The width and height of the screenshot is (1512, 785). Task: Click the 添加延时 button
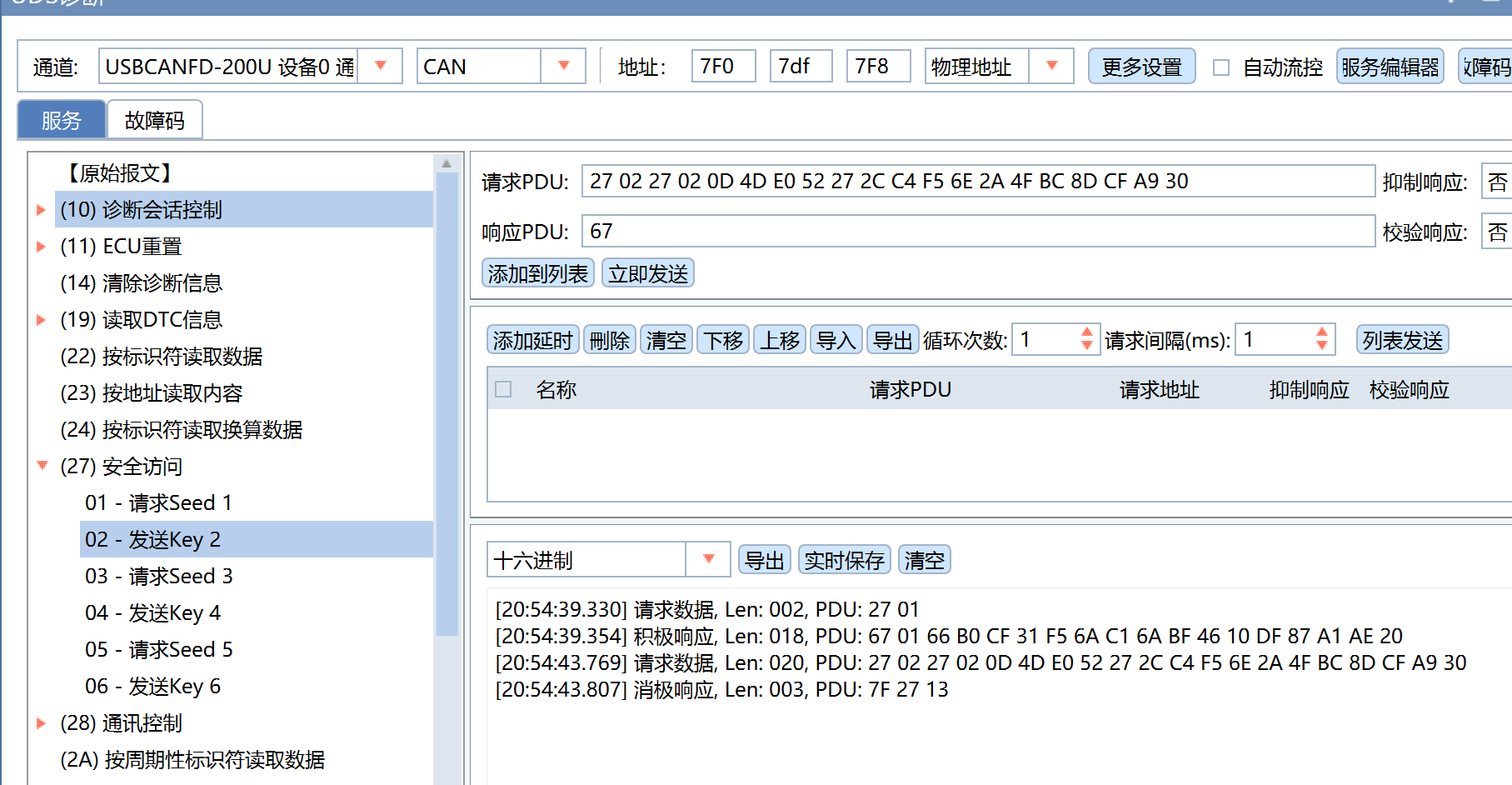point(533,340)
